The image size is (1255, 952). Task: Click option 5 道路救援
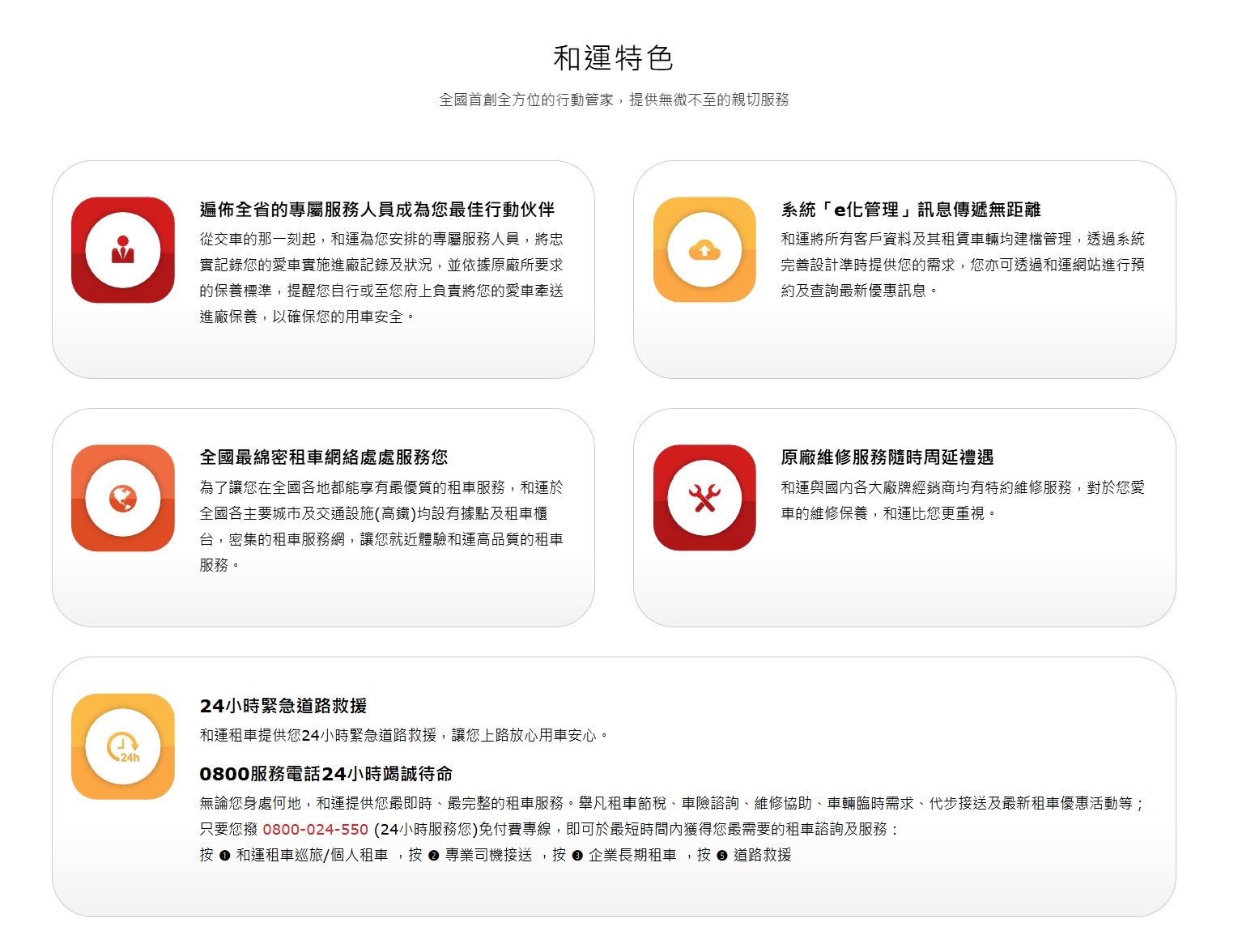pyautogui.click(x=755, y=856)
